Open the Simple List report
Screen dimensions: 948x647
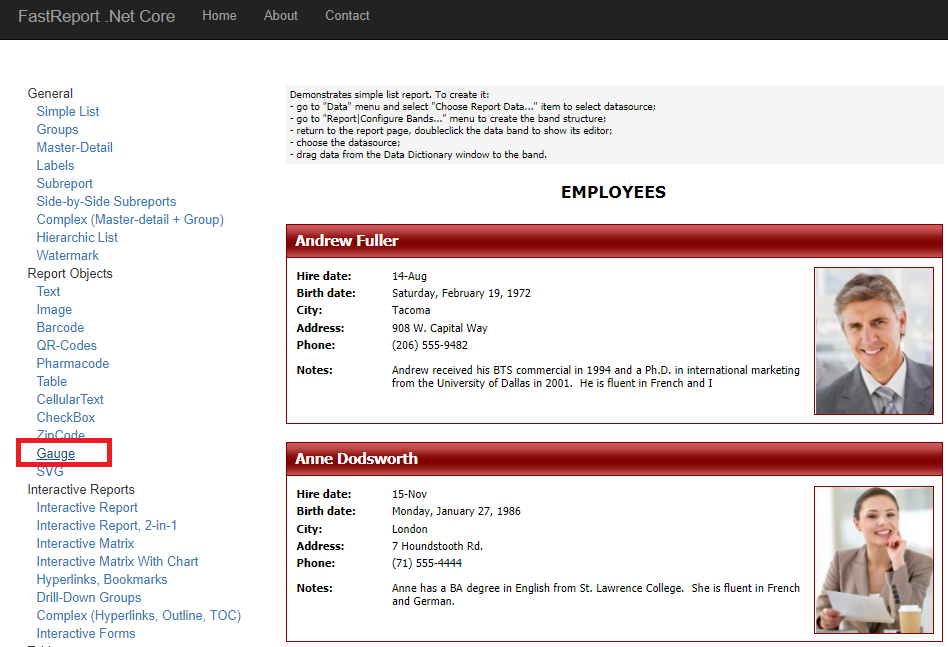(x=68, y=111)
